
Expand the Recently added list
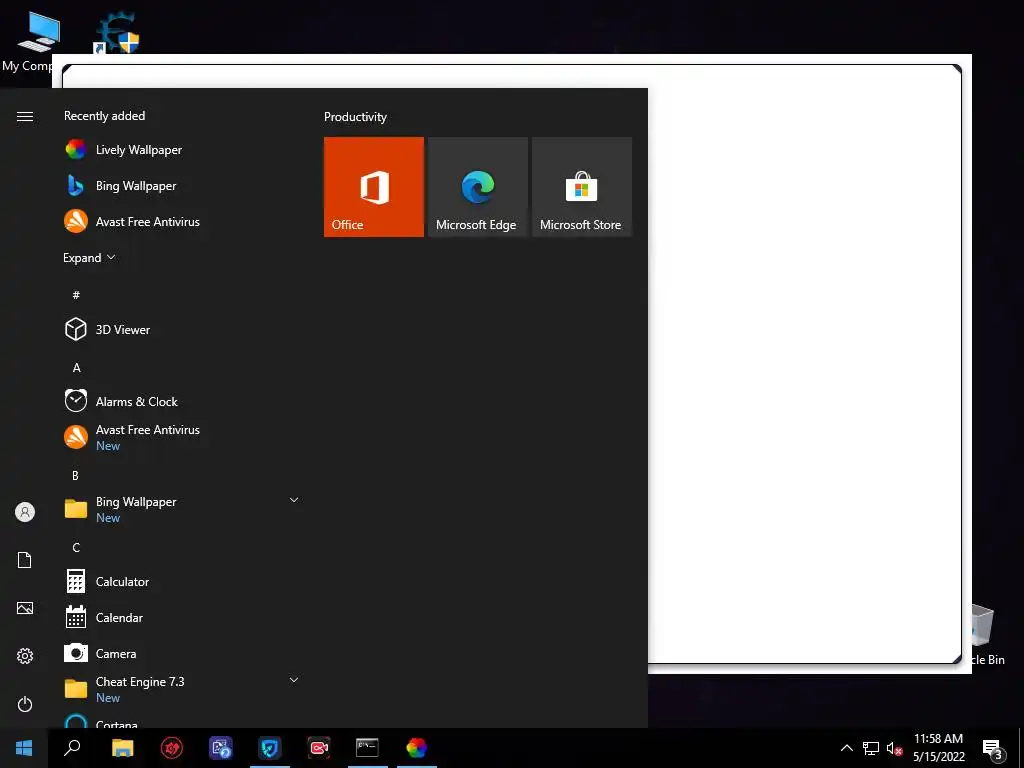[89, 258]
